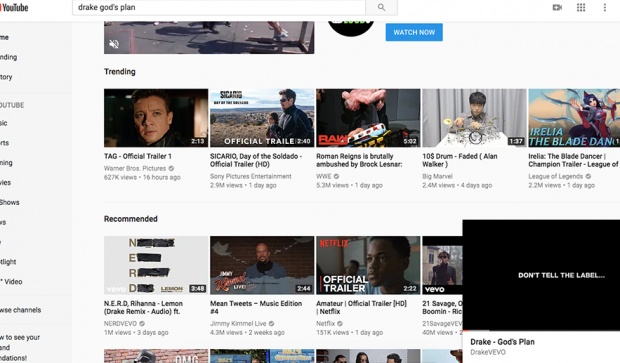Click the miniplayer video showing DON'T TELL THE LABEL
This screenshot has height=363, width=620.
click(x=541, y=275)
